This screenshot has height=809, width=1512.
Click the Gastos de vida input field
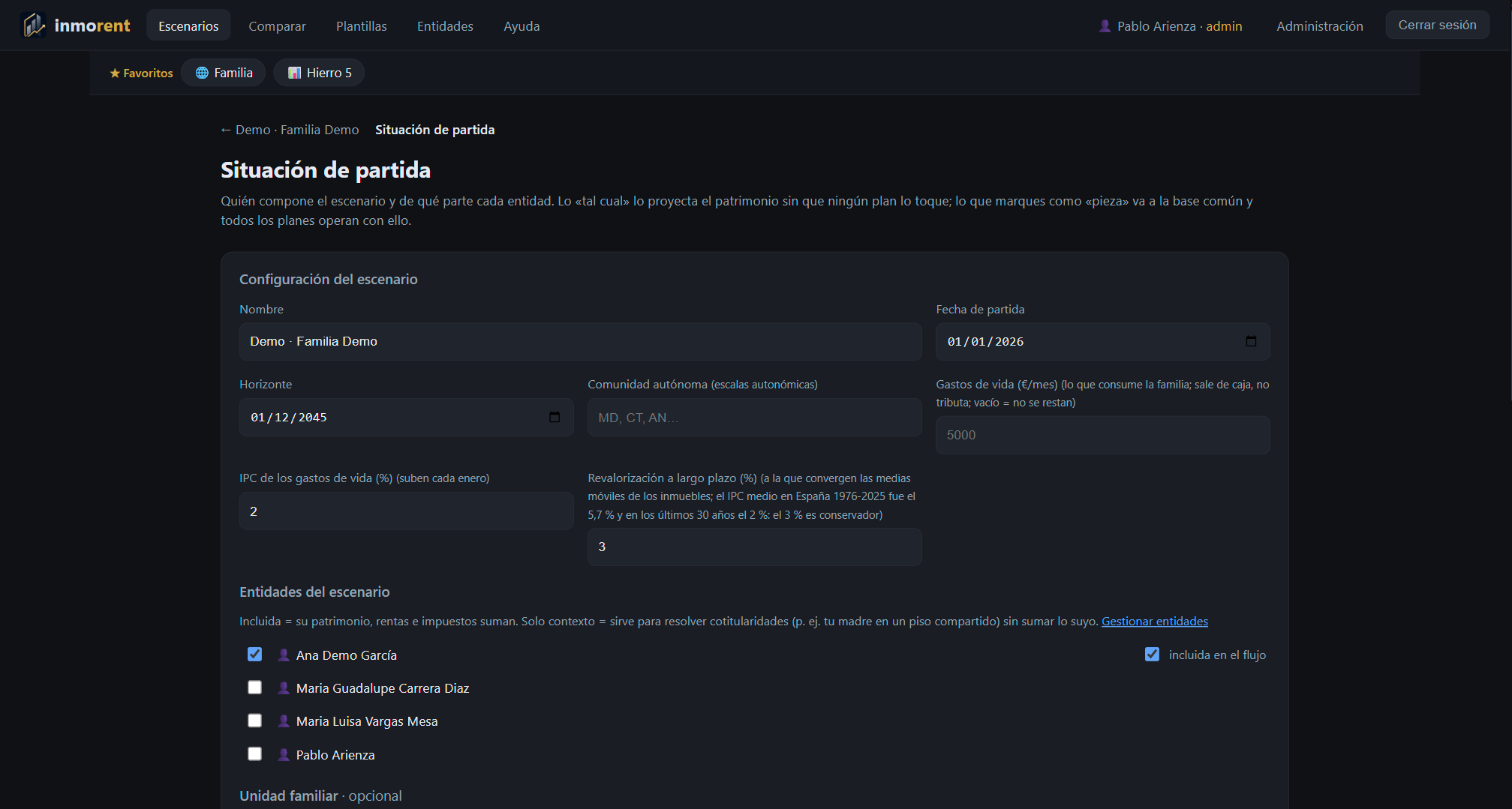[1103, 435]
